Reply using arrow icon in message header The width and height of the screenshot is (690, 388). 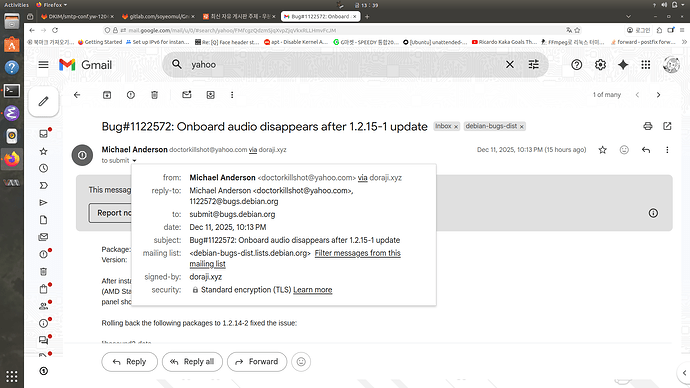(x=646, y=150)
